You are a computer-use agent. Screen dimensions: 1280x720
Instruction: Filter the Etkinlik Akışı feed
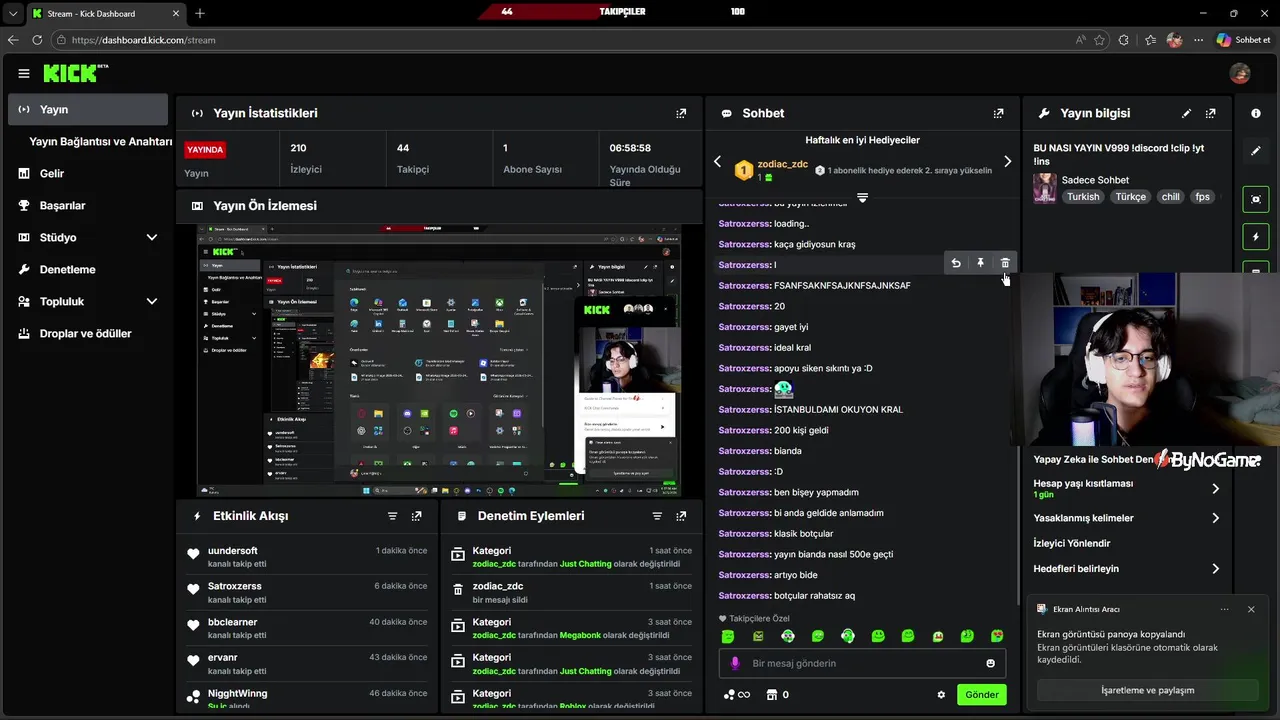(x=392, y=516)
